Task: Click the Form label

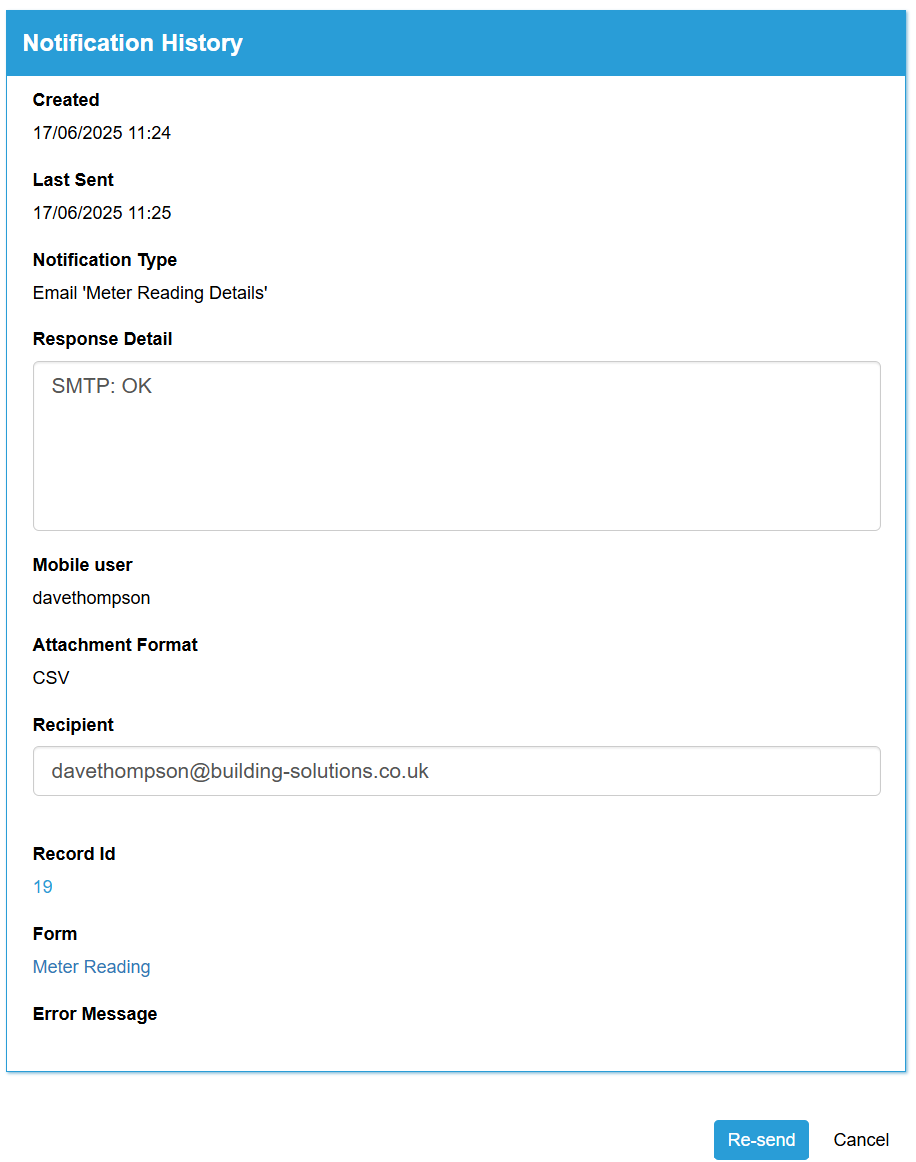Action: (x=55, y=934)
